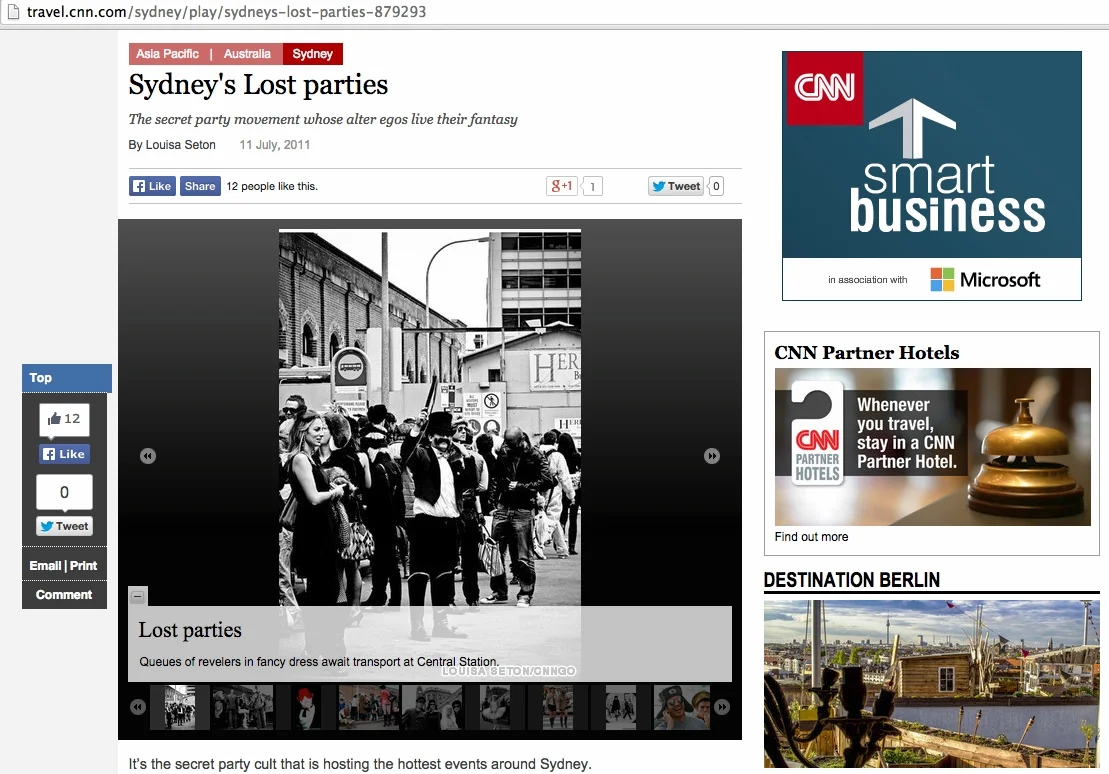Toggle the sidebar Facebook Like button
The width and height of the screenshot is (1109, 774).
[63, 454]
